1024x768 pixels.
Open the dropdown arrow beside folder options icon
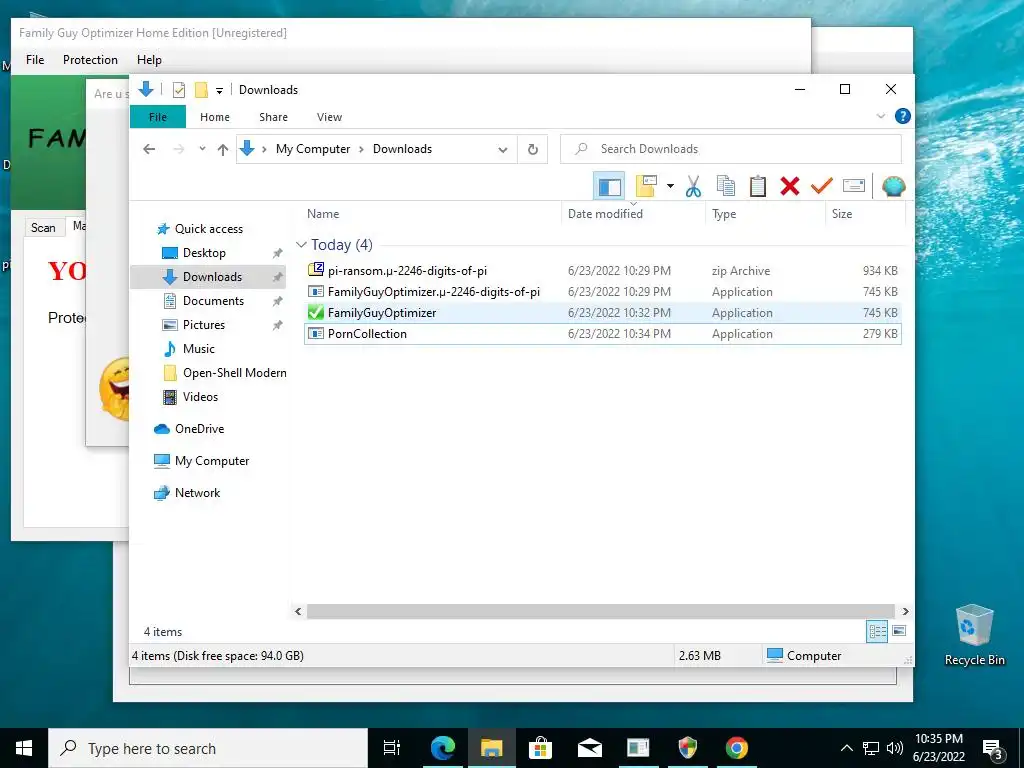(x=670, y=186)
